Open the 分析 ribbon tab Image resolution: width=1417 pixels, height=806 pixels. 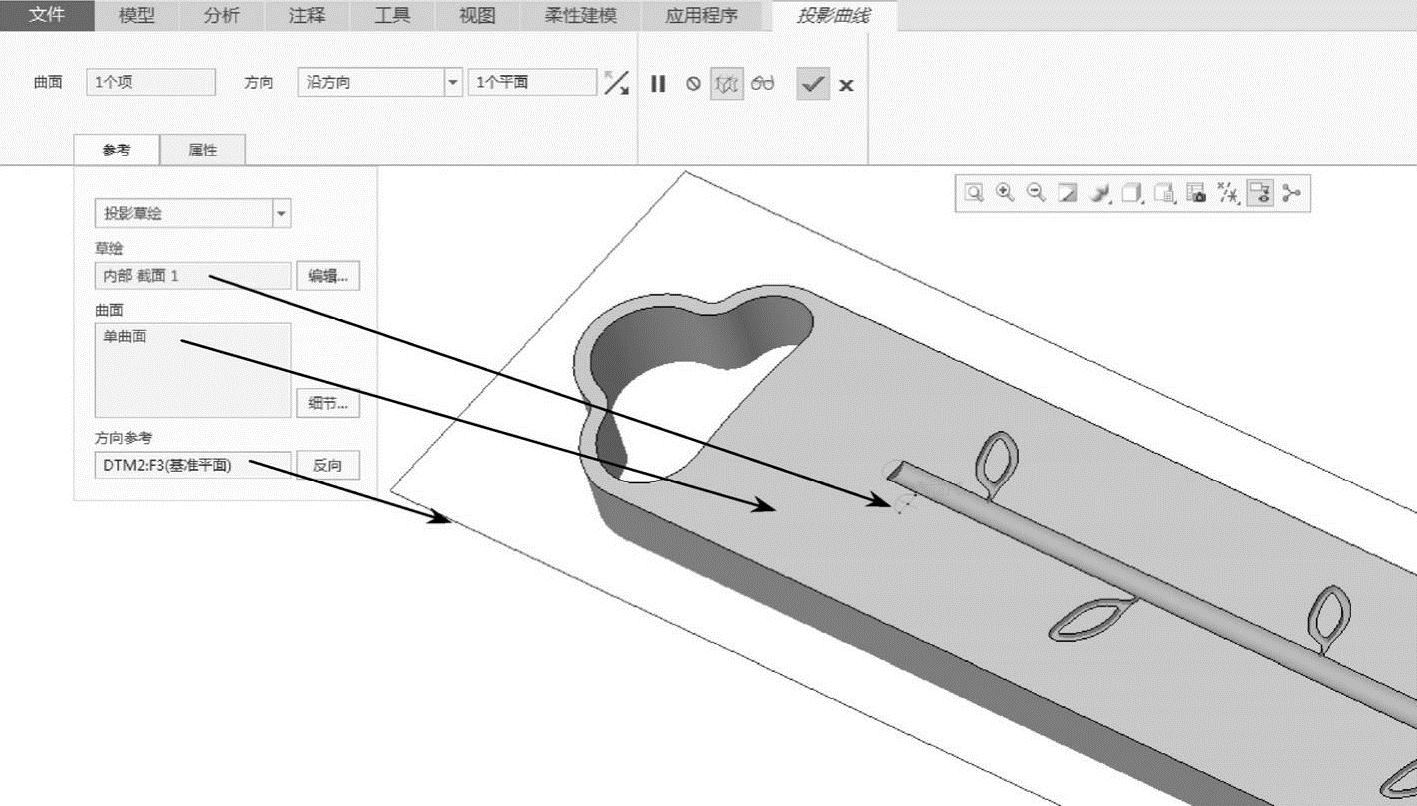click(x=222, y=15)
